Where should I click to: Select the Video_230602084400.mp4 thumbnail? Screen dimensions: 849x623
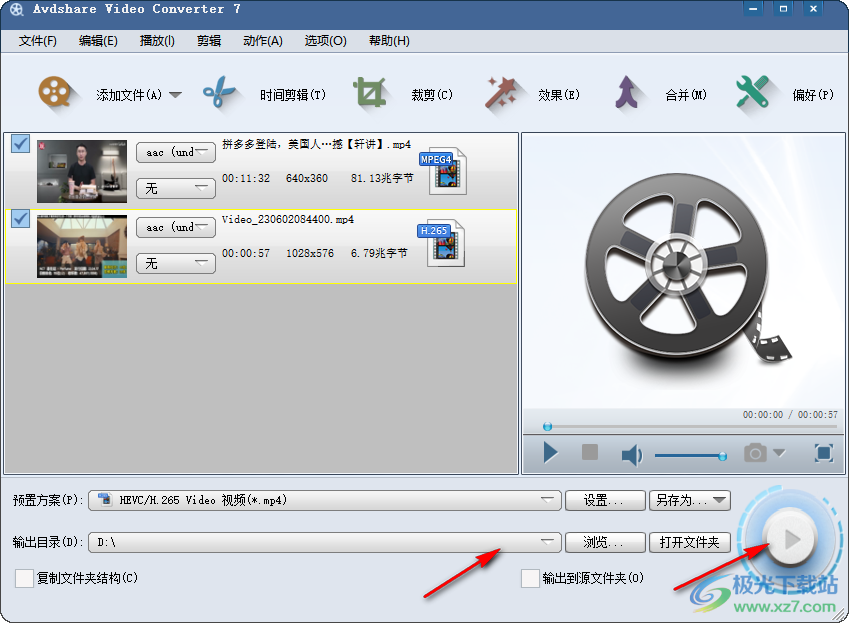coord(82,246)
